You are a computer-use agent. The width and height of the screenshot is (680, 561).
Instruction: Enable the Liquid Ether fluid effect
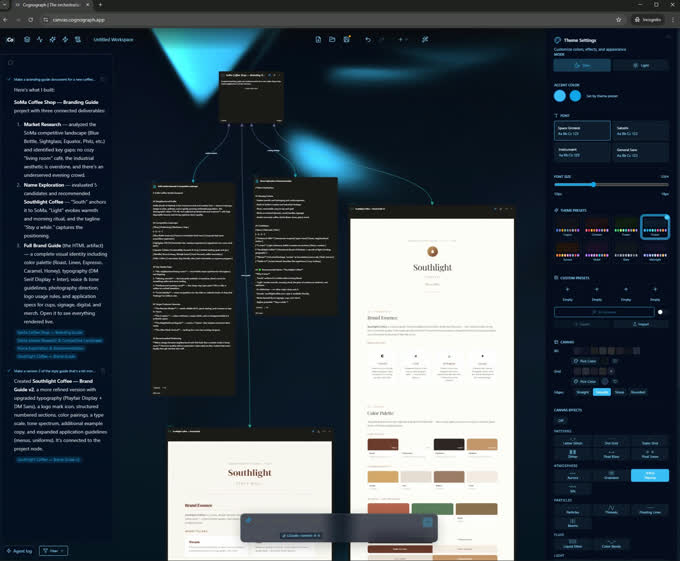click(572, 544)
